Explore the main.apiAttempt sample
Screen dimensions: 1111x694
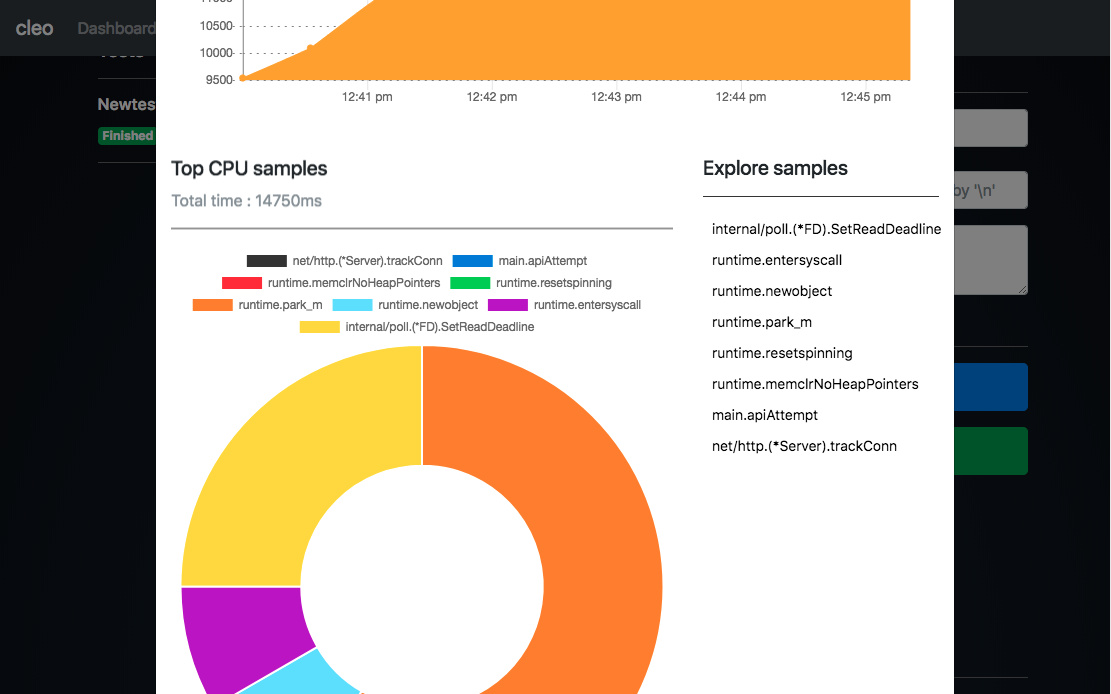(x=765, y=415)
